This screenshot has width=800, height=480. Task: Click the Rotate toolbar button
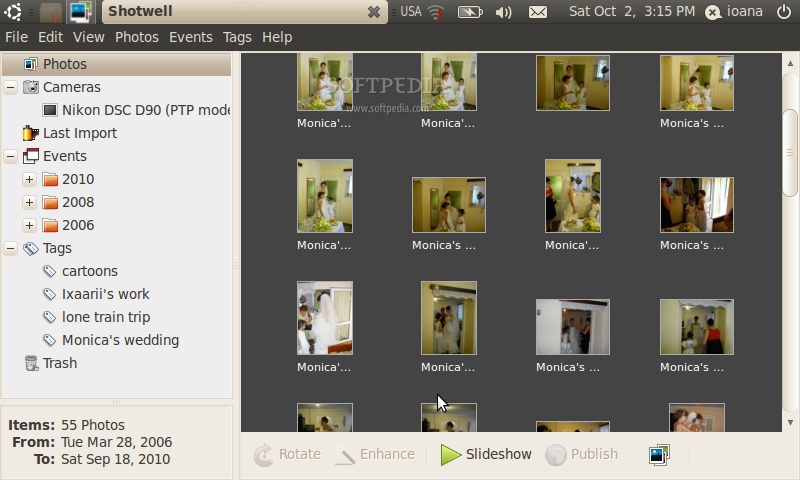(x=288, y=454)
